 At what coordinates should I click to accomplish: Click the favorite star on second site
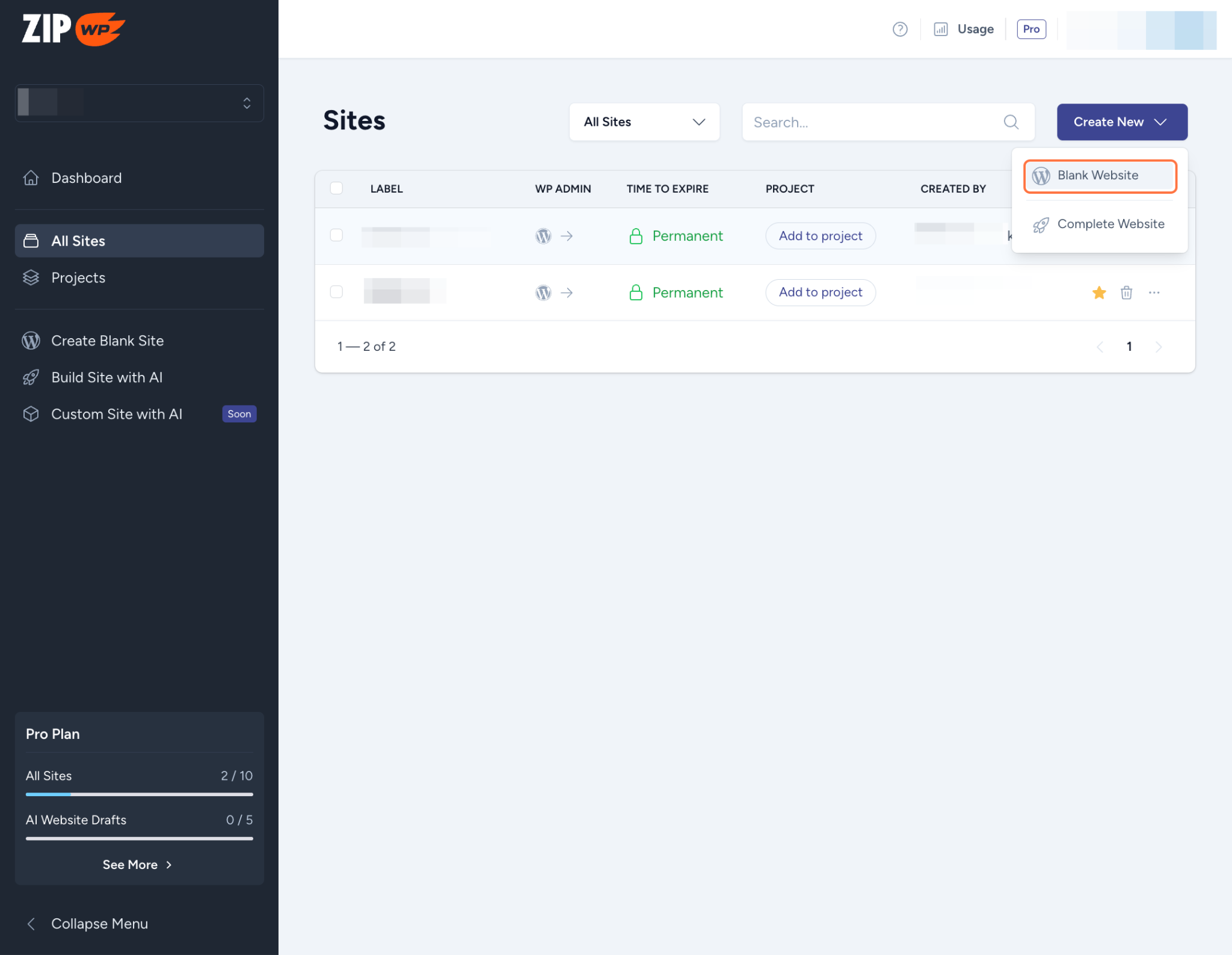(x=1098, y=292)
